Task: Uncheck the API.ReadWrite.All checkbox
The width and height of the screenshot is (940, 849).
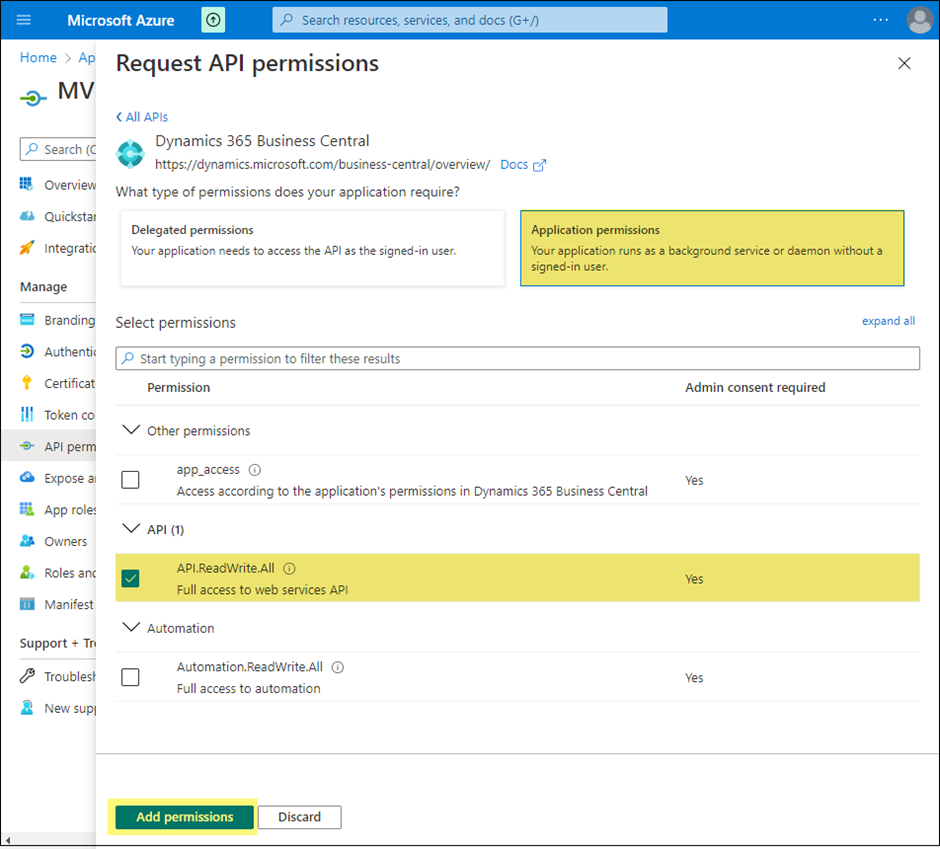Action: coord(130,579)
